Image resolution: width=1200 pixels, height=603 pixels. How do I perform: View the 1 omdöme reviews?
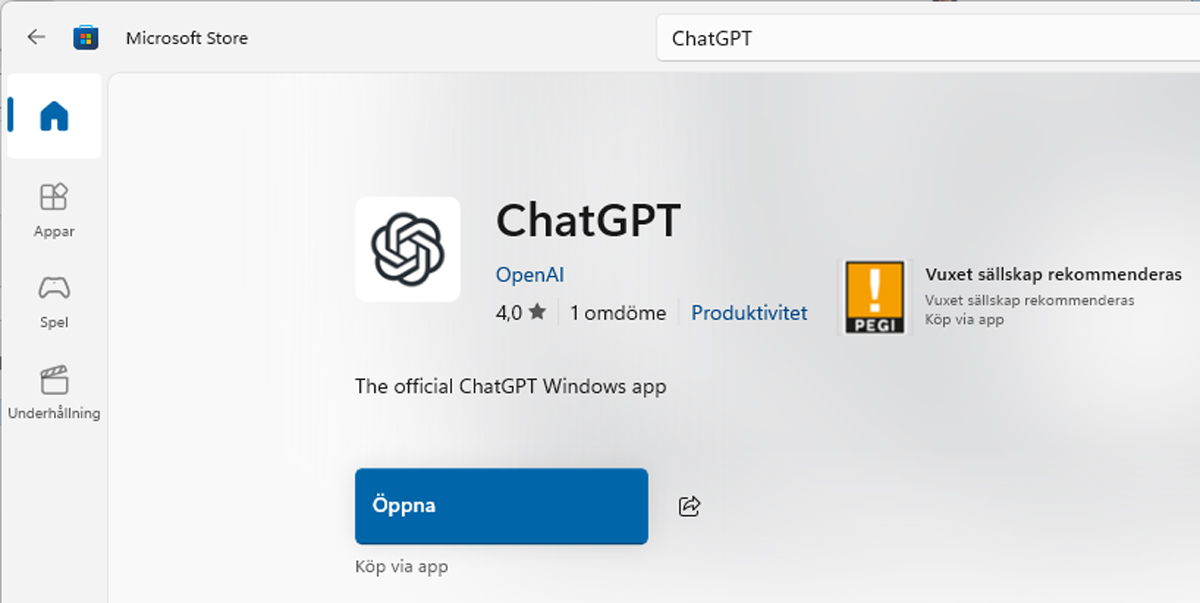618,313
